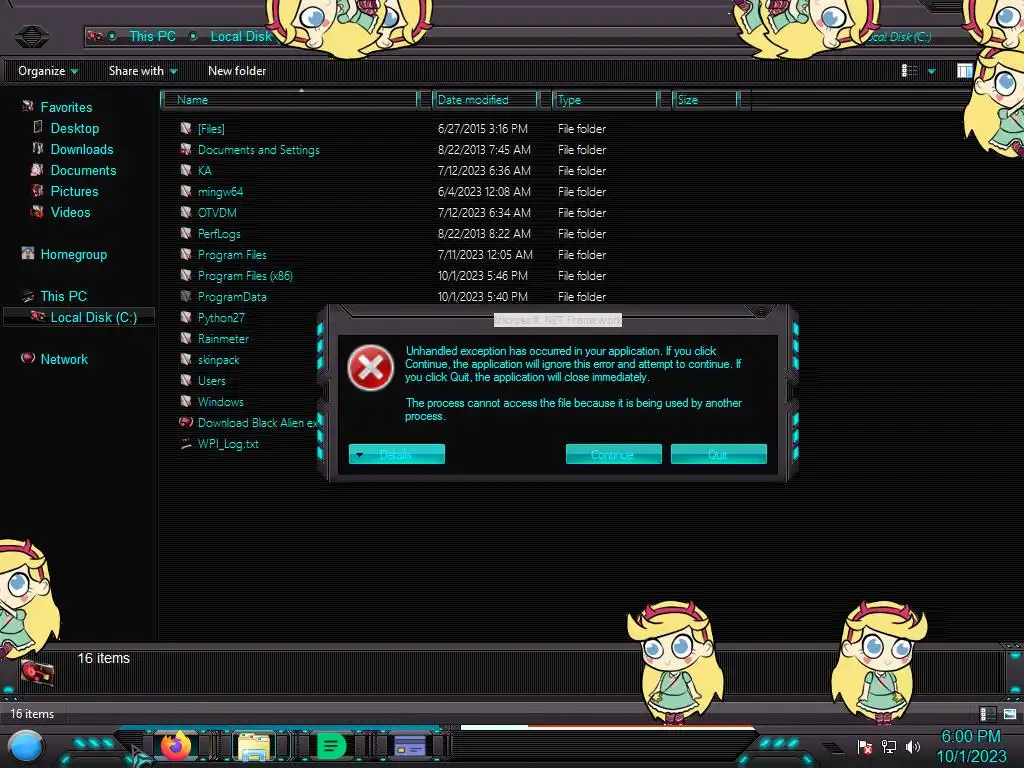Click the Action Center flag tray icon

click(x=865, y=746)
